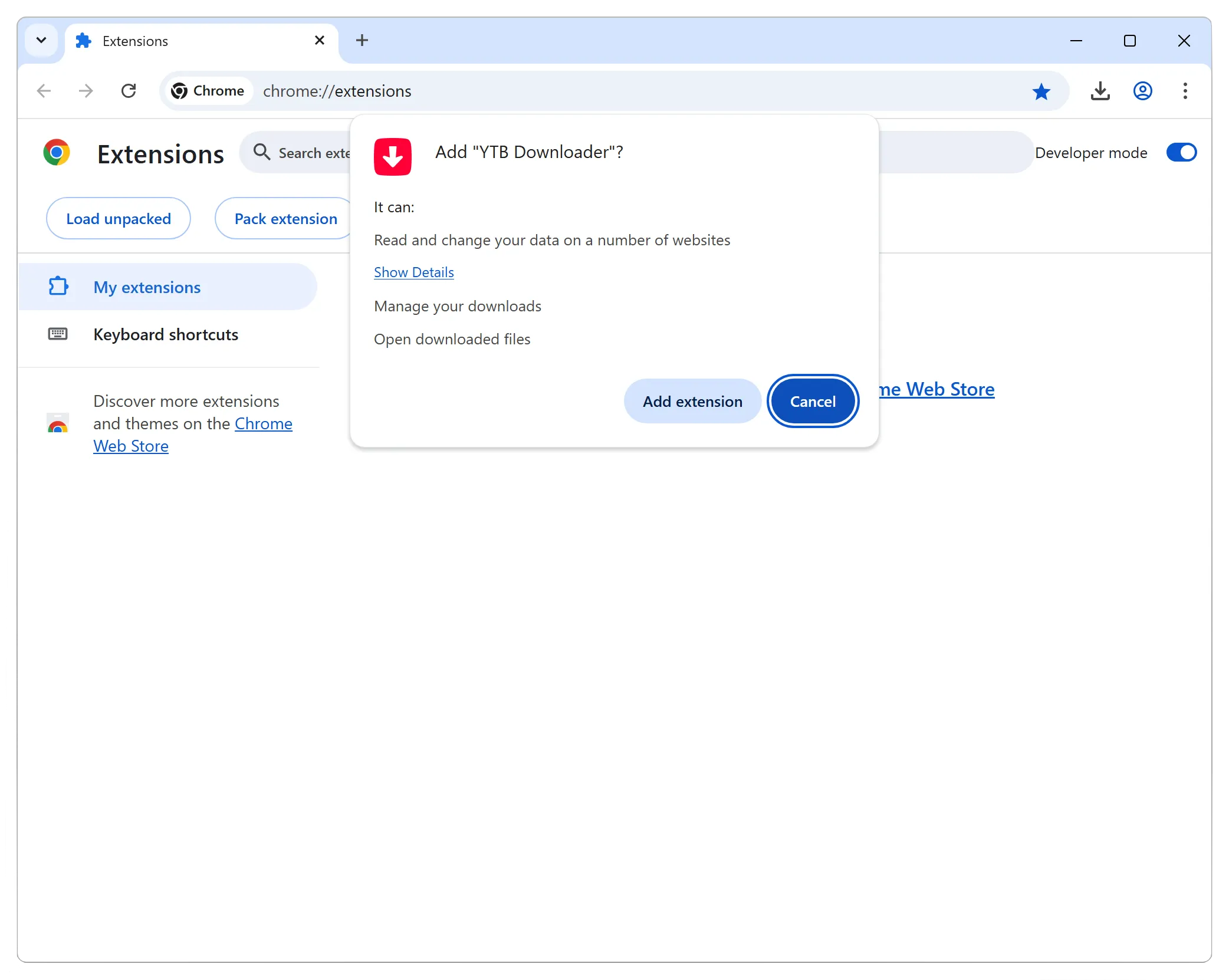
Task: Confirm with Add extension button
Action: point(692,402)
